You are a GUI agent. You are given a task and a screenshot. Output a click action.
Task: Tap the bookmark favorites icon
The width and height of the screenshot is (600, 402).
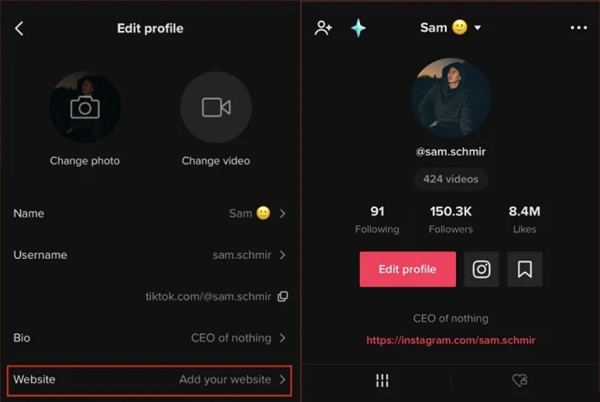point(524,269)
